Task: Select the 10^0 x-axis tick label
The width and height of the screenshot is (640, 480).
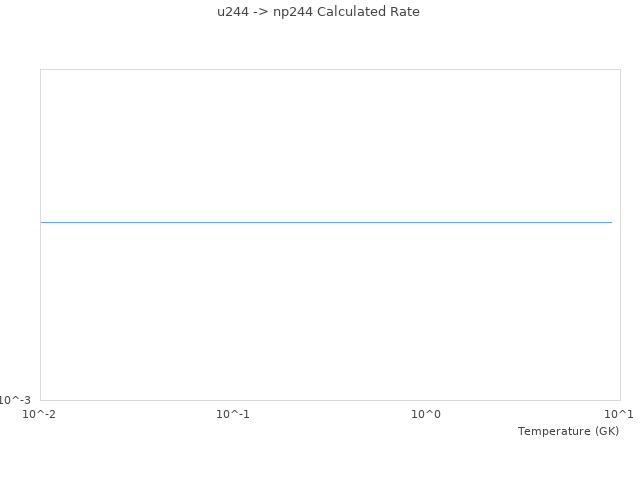Action: coord(426,414)
